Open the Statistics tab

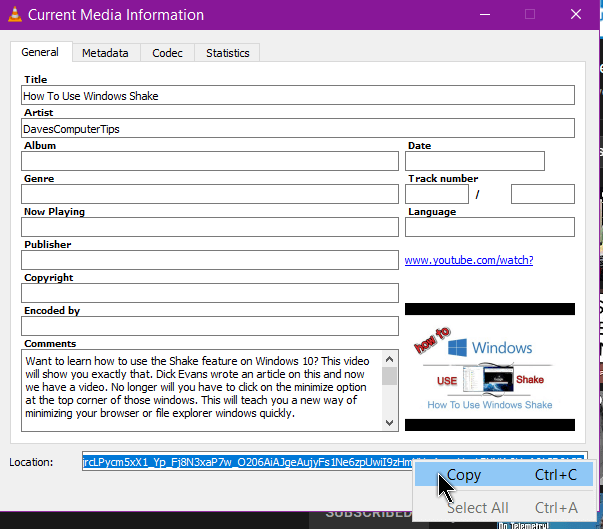(x=228, y=53)
